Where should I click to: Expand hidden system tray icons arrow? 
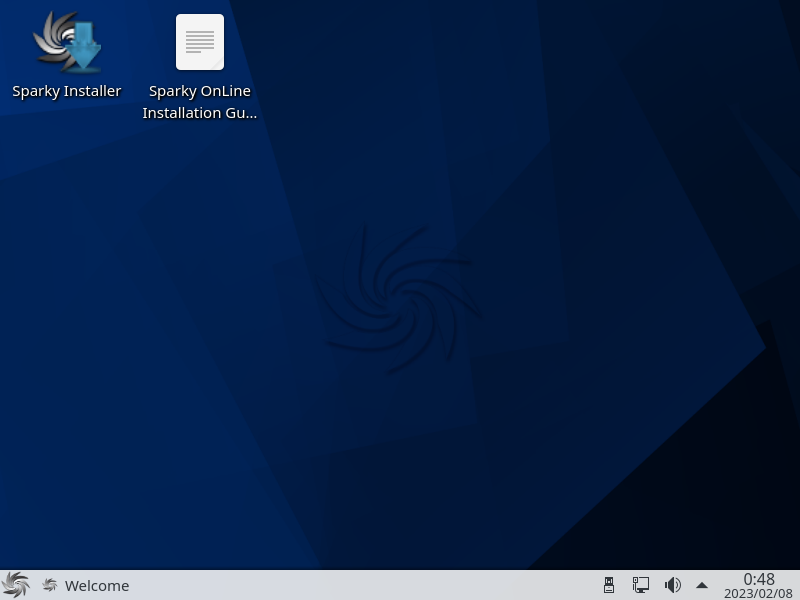click(702, 585)
